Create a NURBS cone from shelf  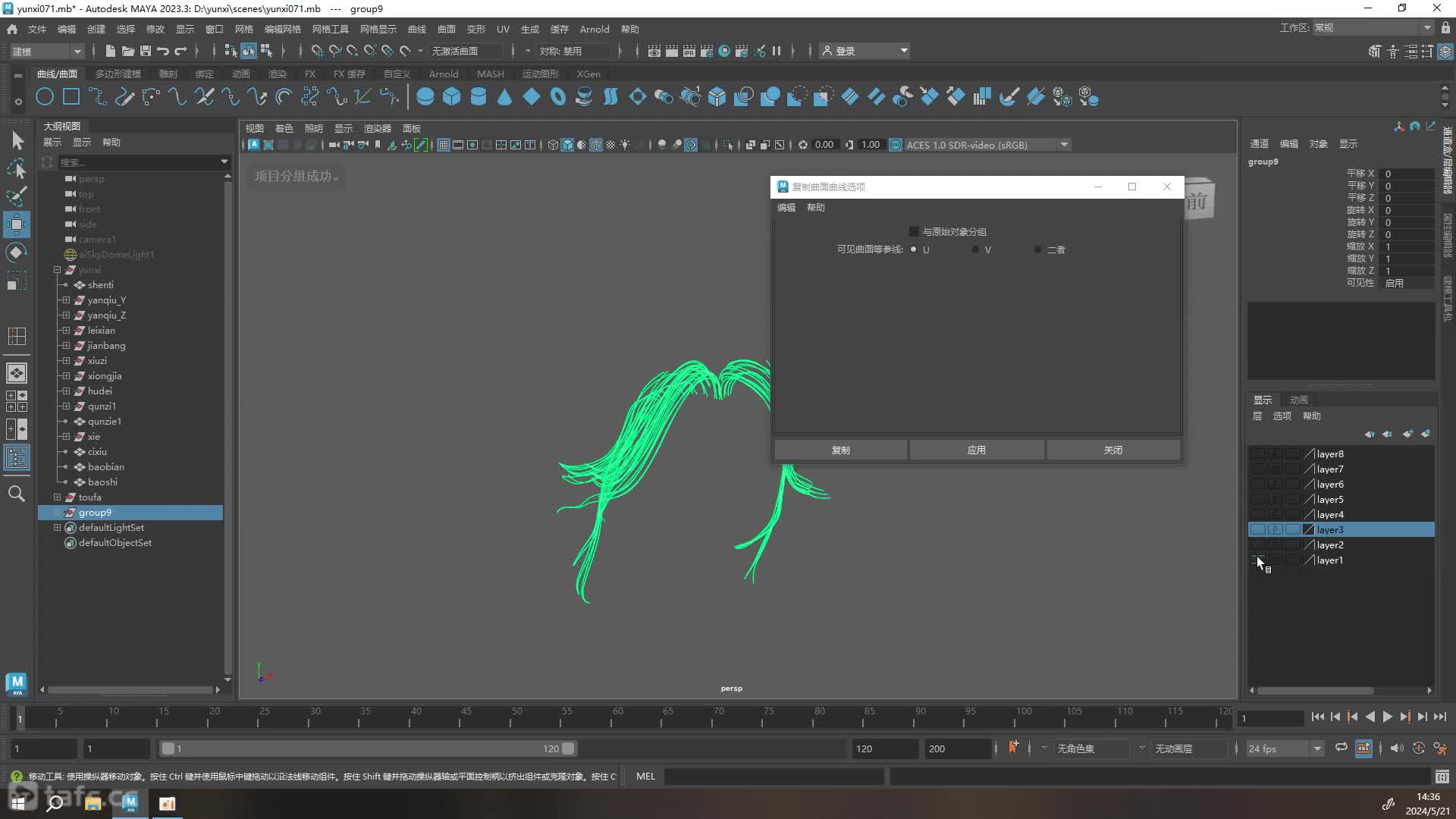(x=505, y=97)
